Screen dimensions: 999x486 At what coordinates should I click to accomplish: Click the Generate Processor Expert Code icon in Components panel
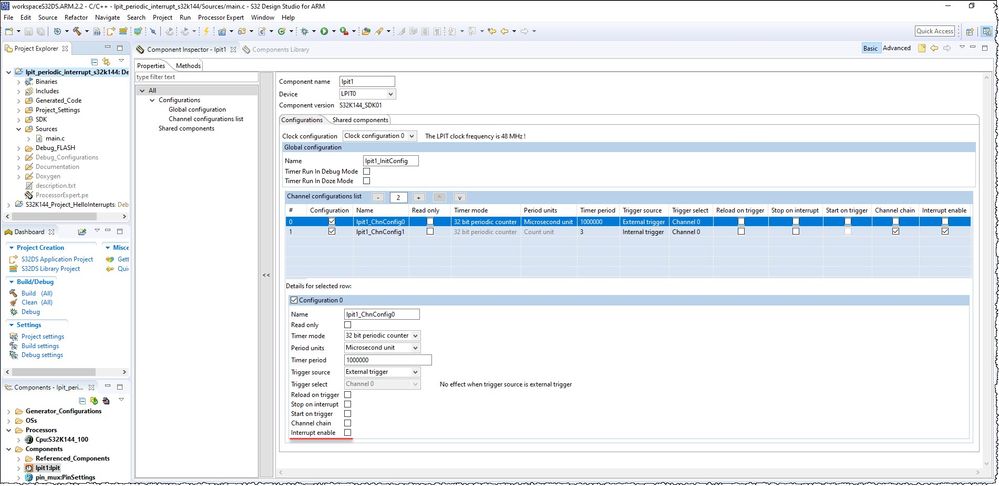94,401
